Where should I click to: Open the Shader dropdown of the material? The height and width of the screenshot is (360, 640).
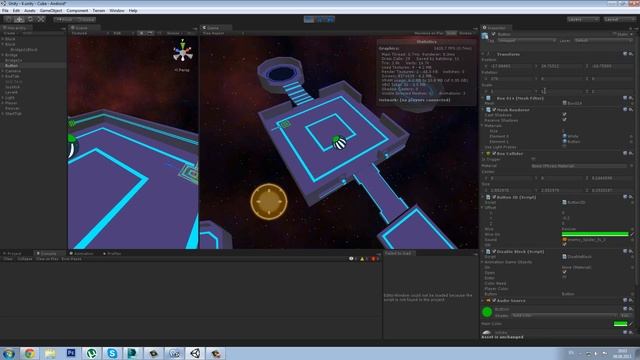pos(564,316)
